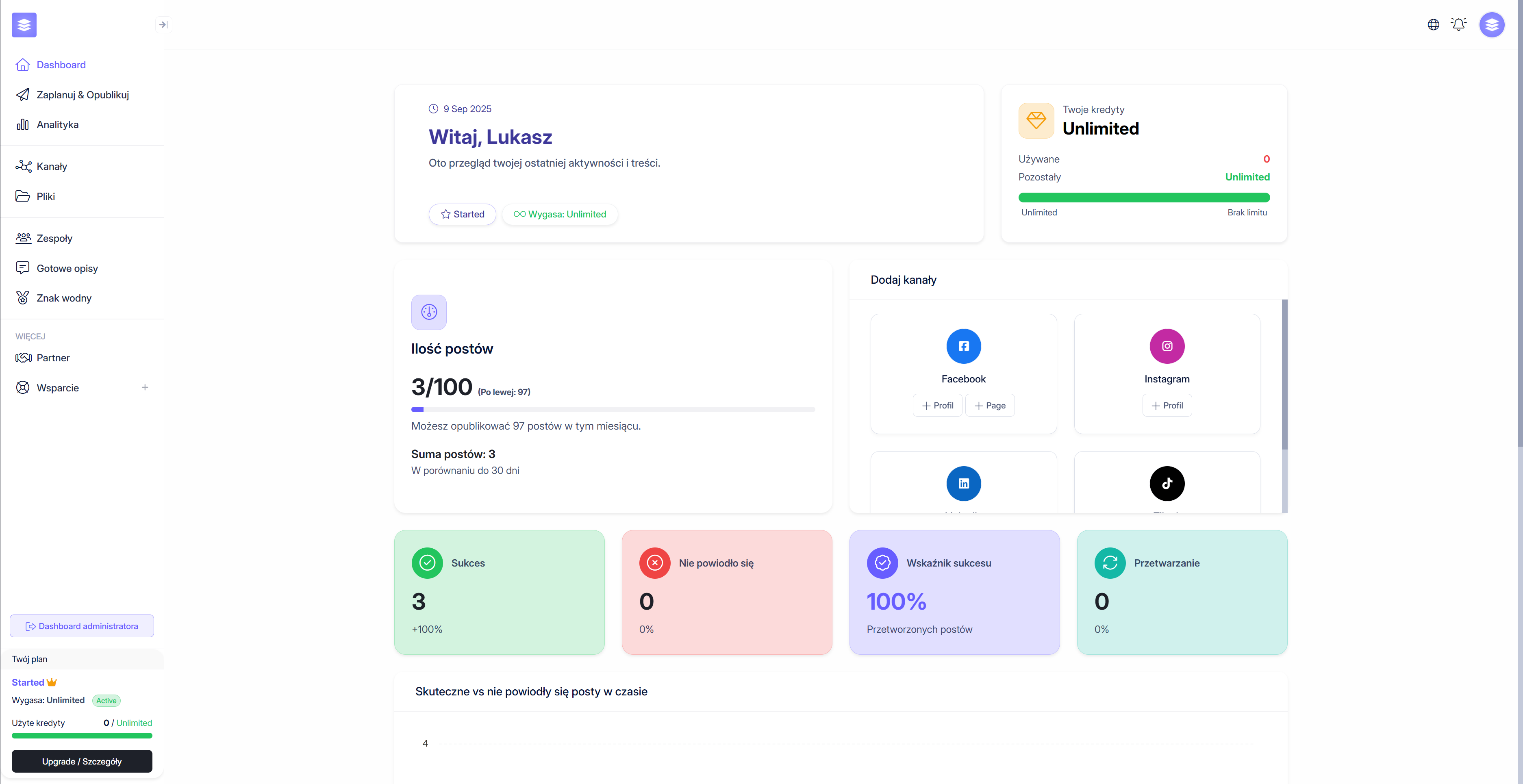The image size is (1523, 784).
Task: Open the user avatar menu
Action: pos(1491,24)
